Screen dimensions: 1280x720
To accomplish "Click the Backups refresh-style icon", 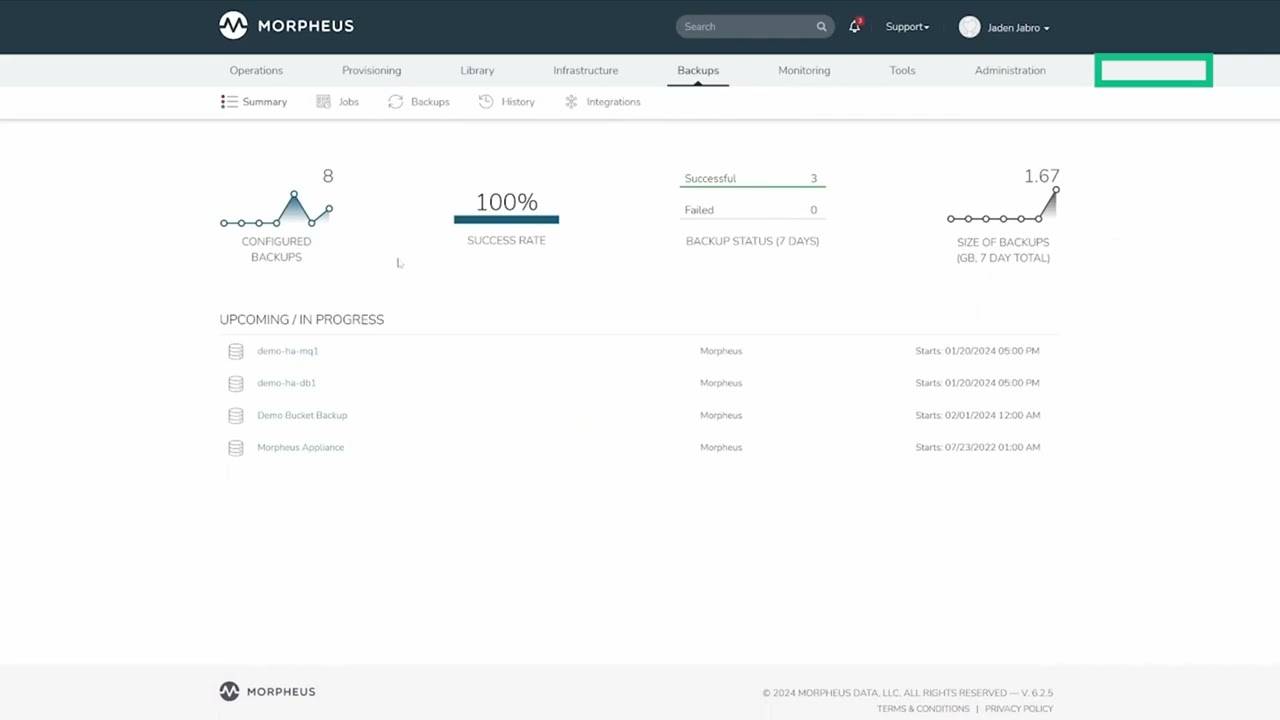I will (395, 102).
